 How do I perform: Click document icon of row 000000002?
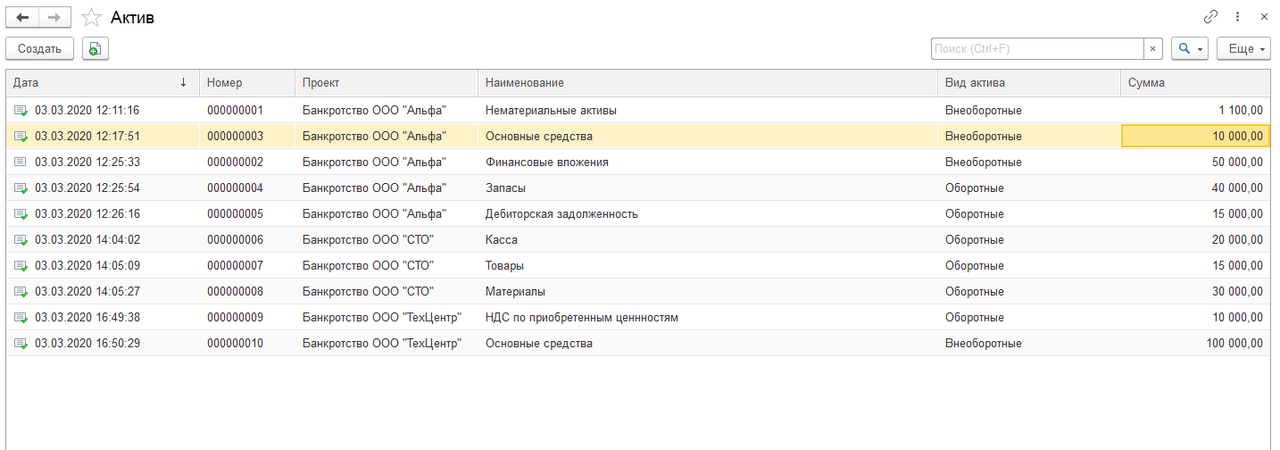pos(21,162)
